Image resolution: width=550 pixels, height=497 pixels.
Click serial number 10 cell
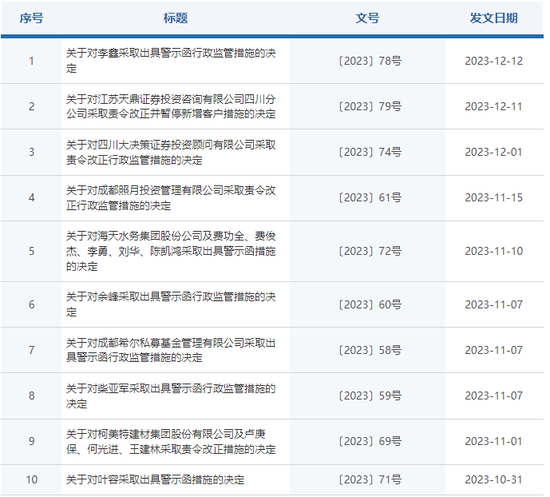click(31, 479)
